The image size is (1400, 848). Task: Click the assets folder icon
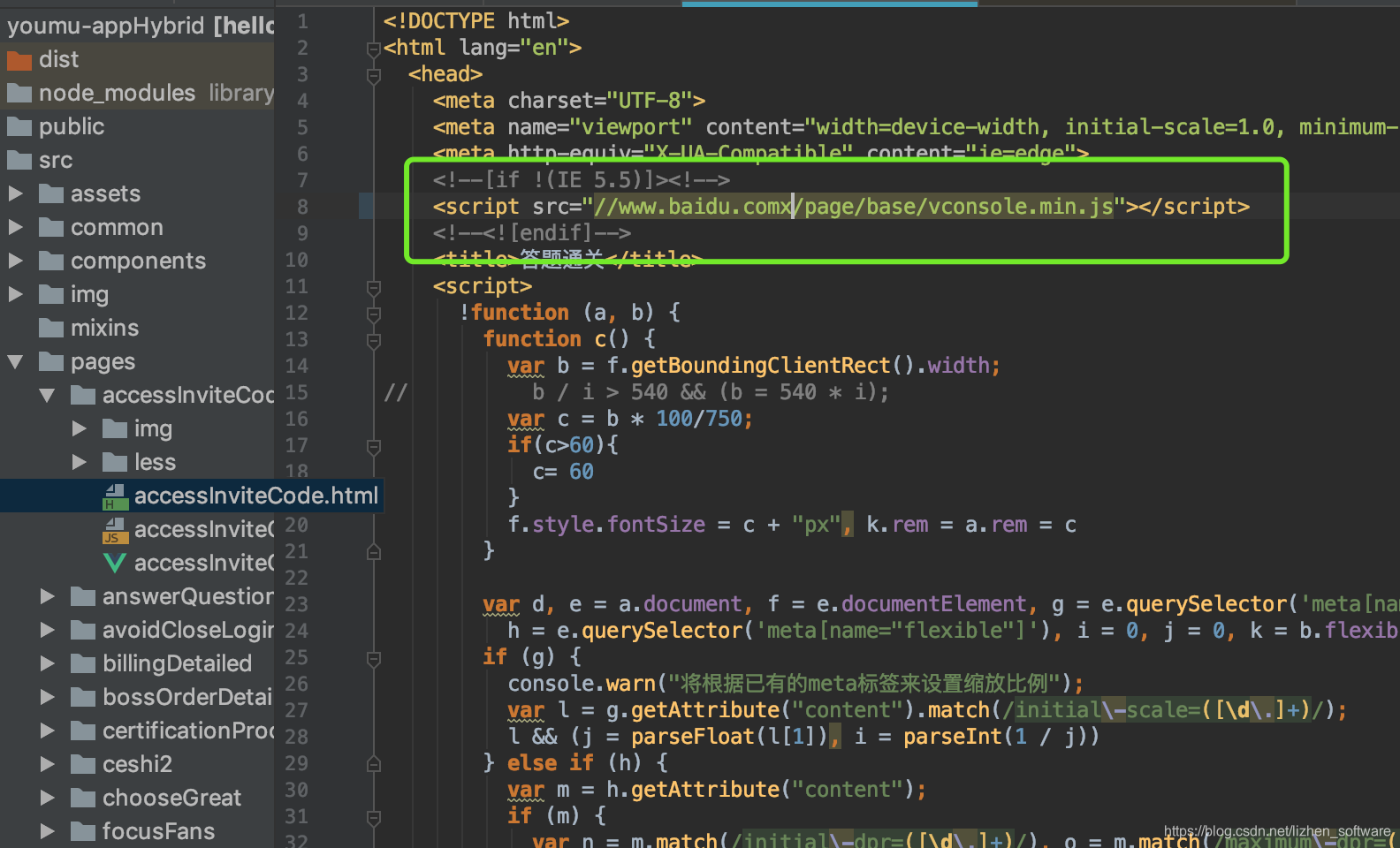tap(51, 194)
